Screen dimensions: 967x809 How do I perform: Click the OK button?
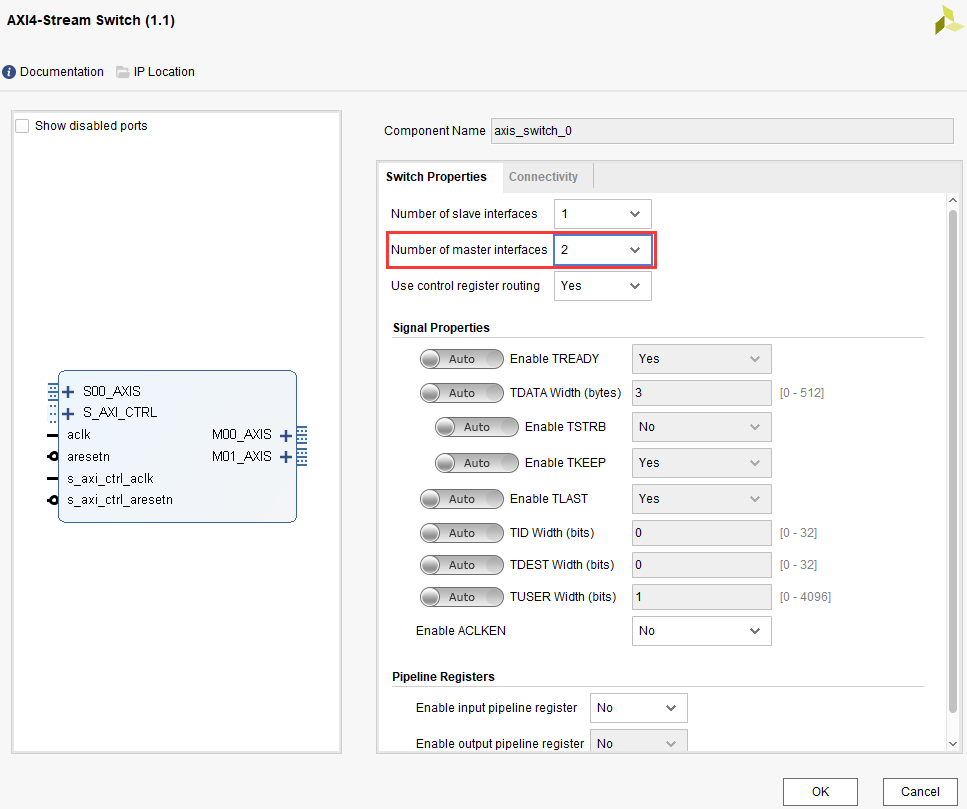tap(820, 791)
